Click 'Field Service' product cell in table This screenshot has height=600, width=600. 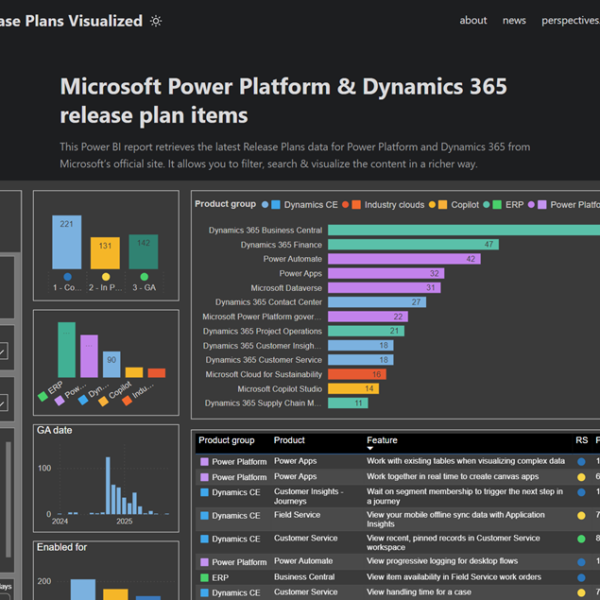pyautogui.click(x=297, y=515)
